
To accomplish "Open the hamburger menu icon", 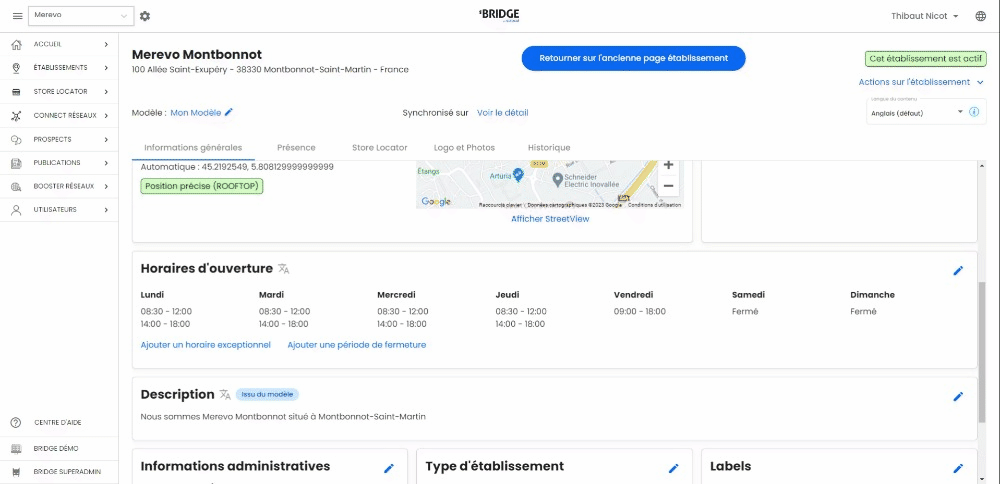I will click(17, 16).
